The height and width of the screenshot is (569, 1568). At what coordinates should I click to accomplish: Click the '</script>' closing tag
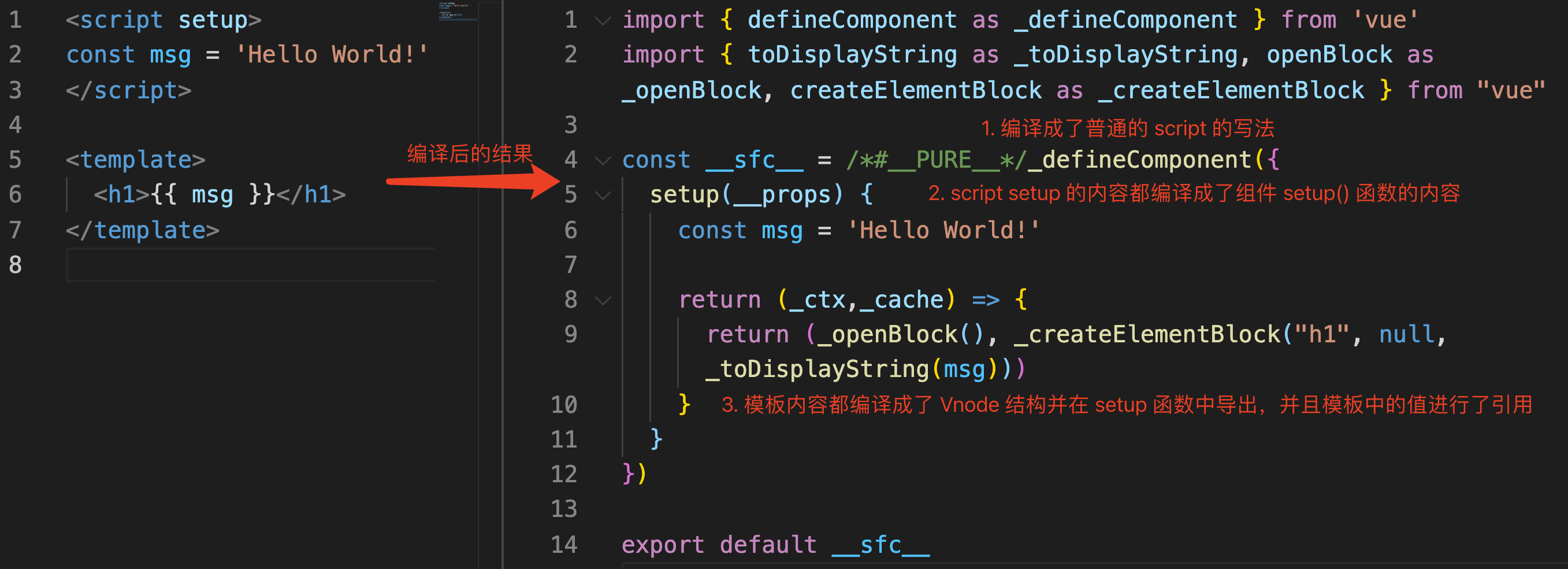coord(128,90)
